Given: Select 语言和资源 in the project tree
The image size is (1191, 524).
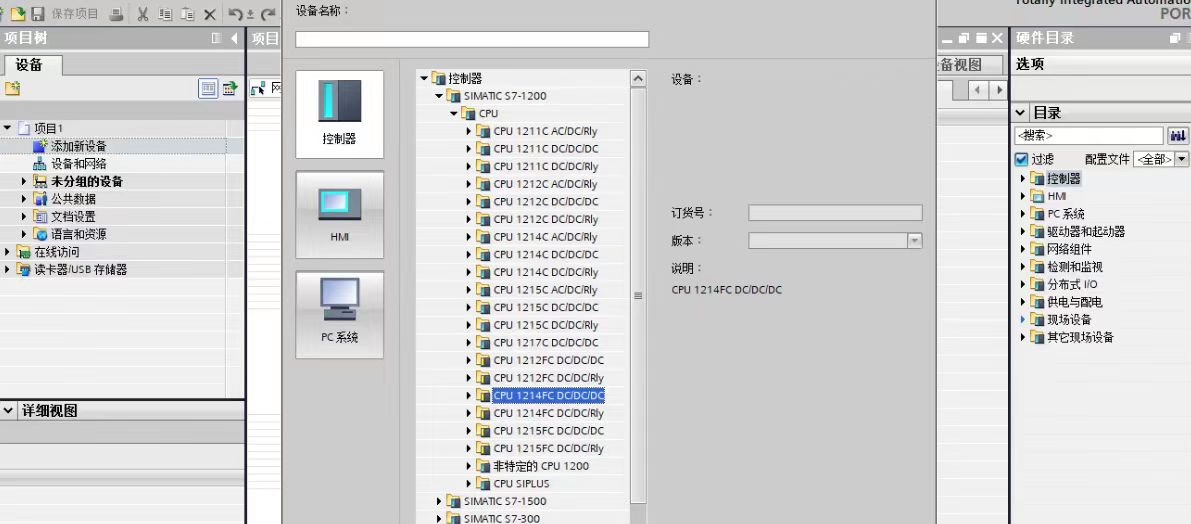Looking at the screenshot, I should point(78,235).
